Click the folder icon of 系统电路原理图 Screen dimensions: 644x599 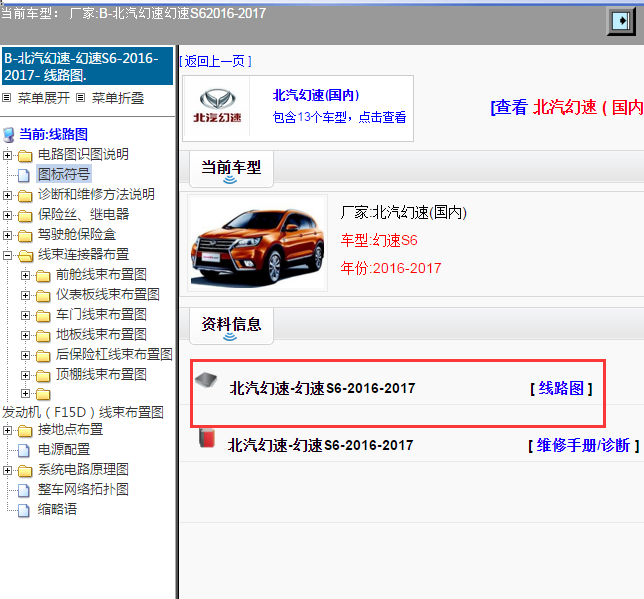coord(25,470)
